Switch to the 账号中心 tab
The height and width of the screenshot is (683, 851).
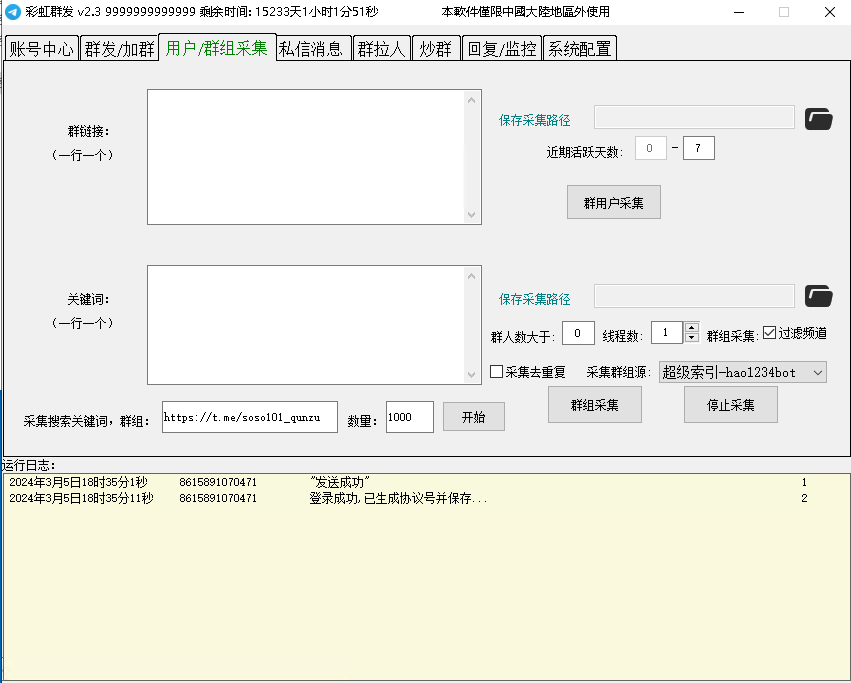point(41,48)
